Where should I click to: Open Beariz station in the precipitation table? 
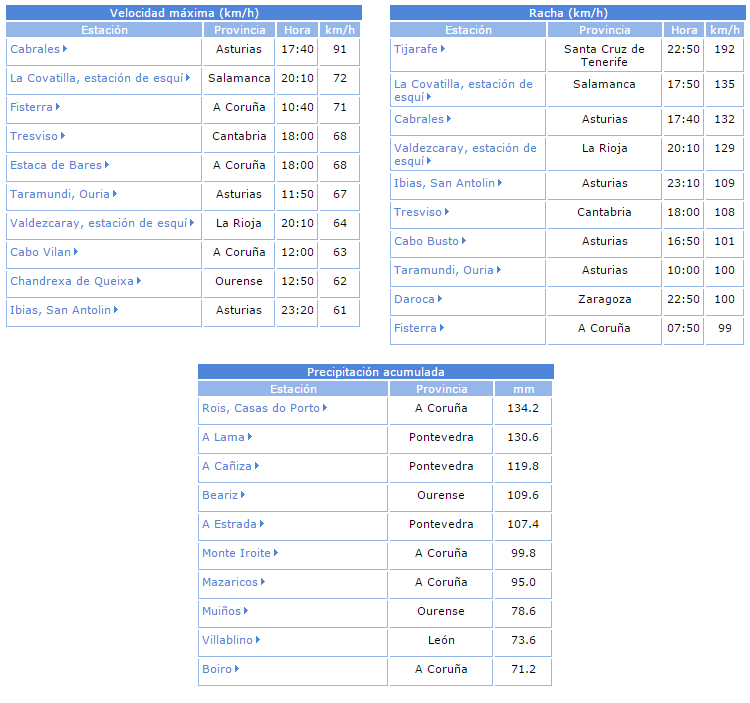tap(220, 495)
